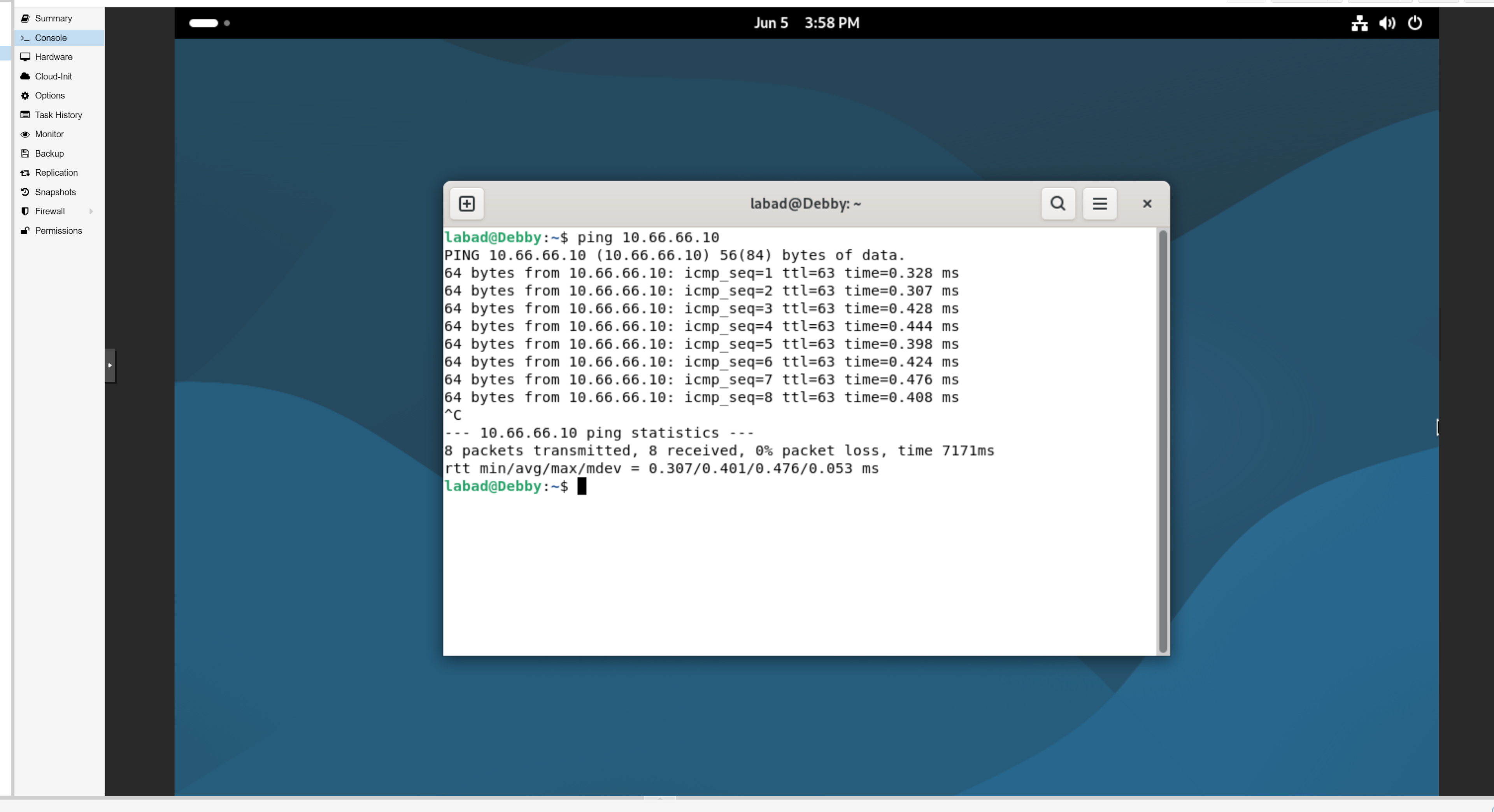Click the Monitor eye icon
The height and width of the screenshot is (812, 1494).
click(x=25, y=135)
